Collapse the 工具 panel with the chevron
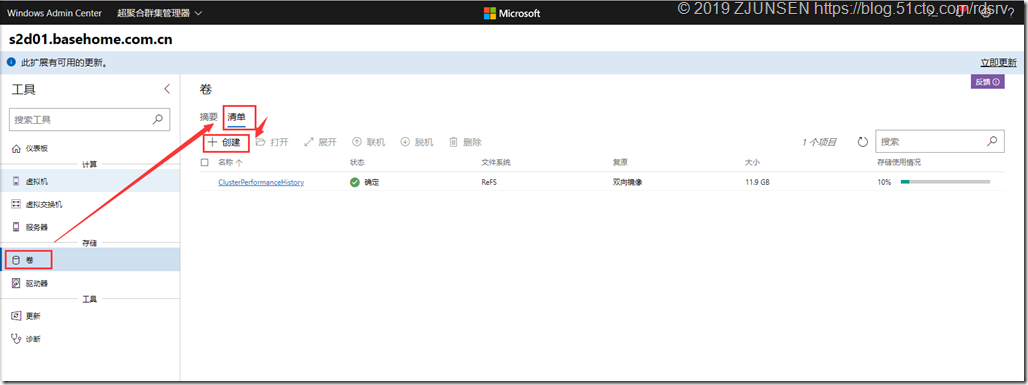This screenshot has width=1028, height=385. (x=167, y=89)
